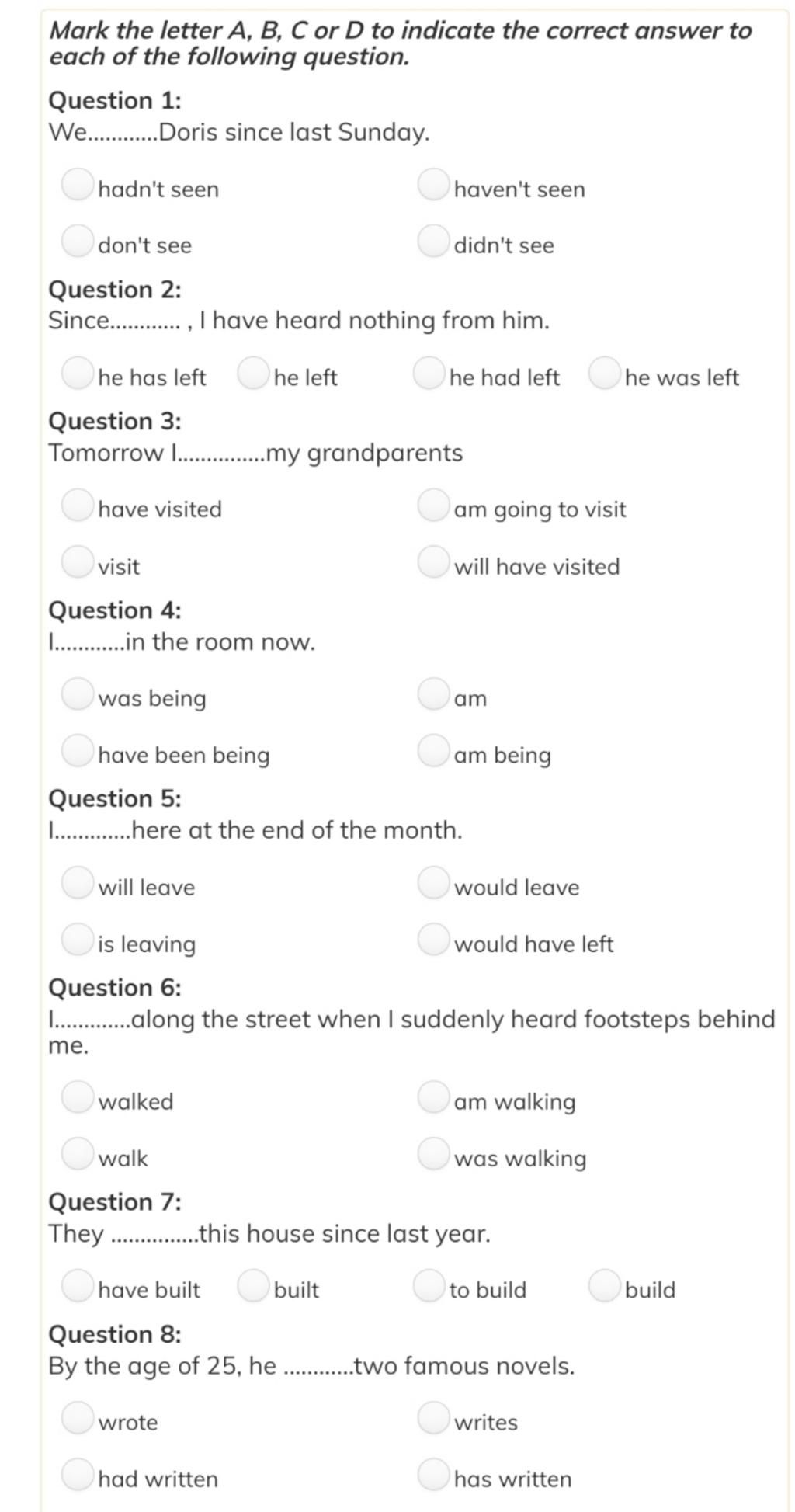Select "was walking" for Question 6
The width and height of the screenshot is (795, 1512).
pyautogui.click(x=432, y=1153)
